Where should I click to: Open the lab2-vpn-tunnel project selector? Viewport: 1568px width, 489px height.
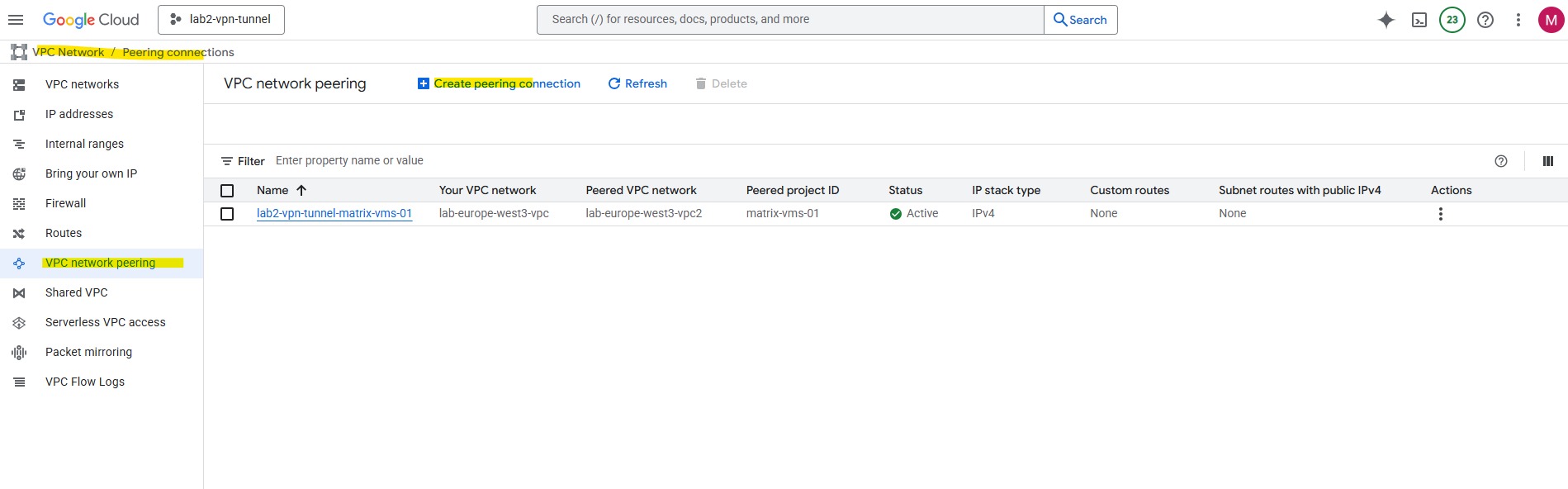tap(221, 20)
